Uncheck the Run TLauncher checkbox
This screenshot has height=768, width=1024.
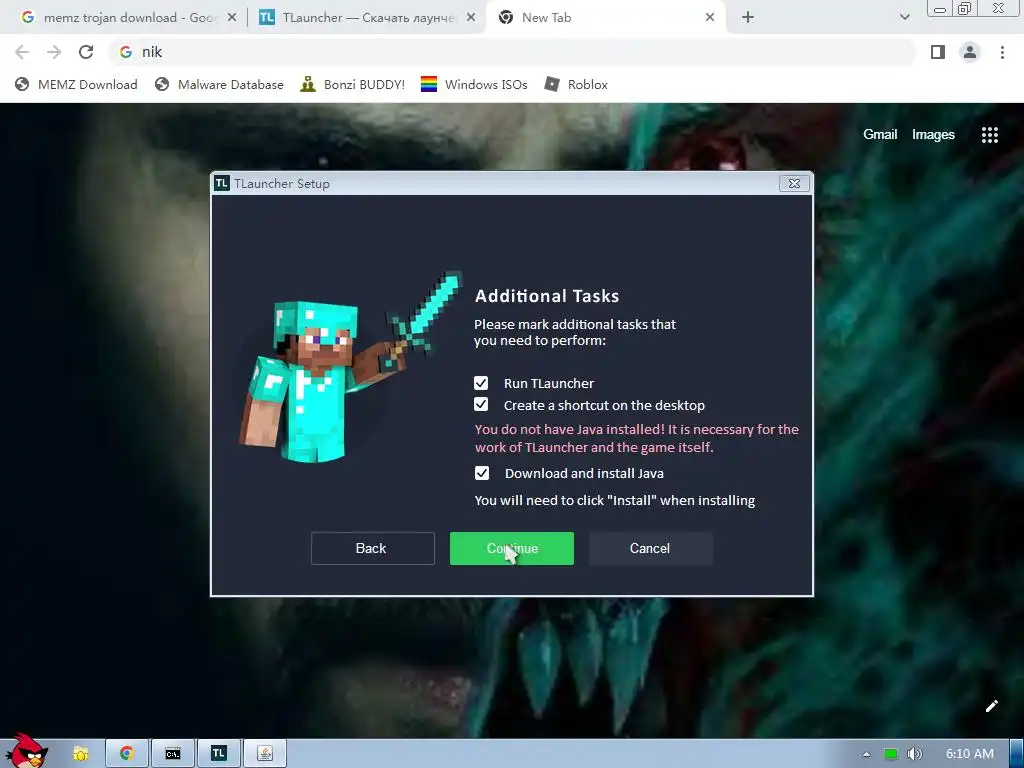[x=481, y=383]
